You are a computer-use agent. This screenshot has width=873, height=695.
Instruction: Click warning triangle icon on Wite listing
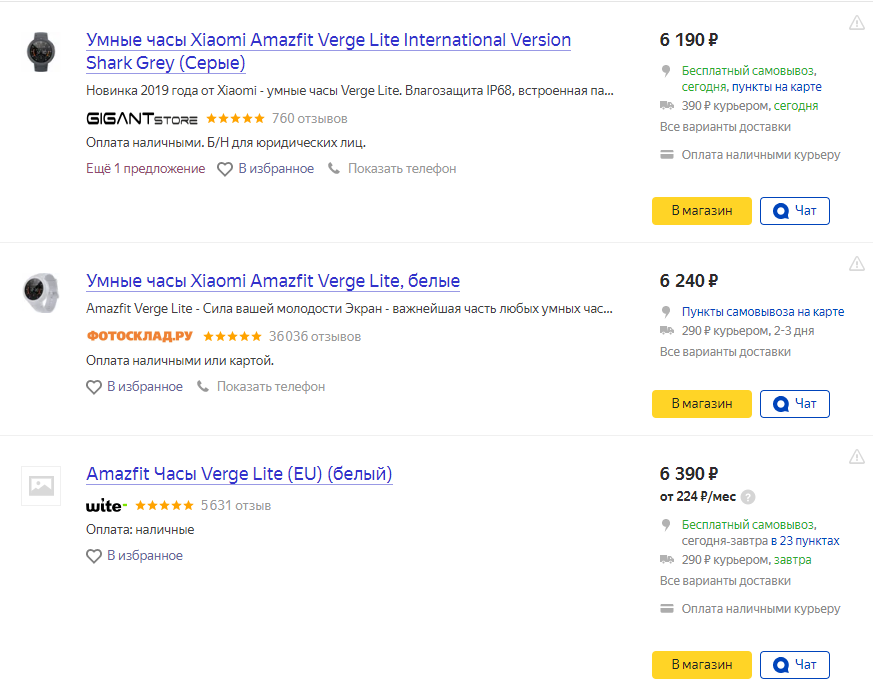point(857,457)
